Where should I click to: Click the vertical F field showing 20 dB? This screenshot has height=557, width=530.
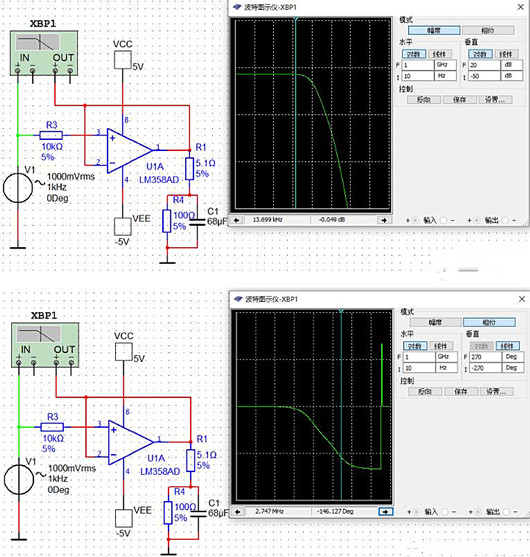485,65
